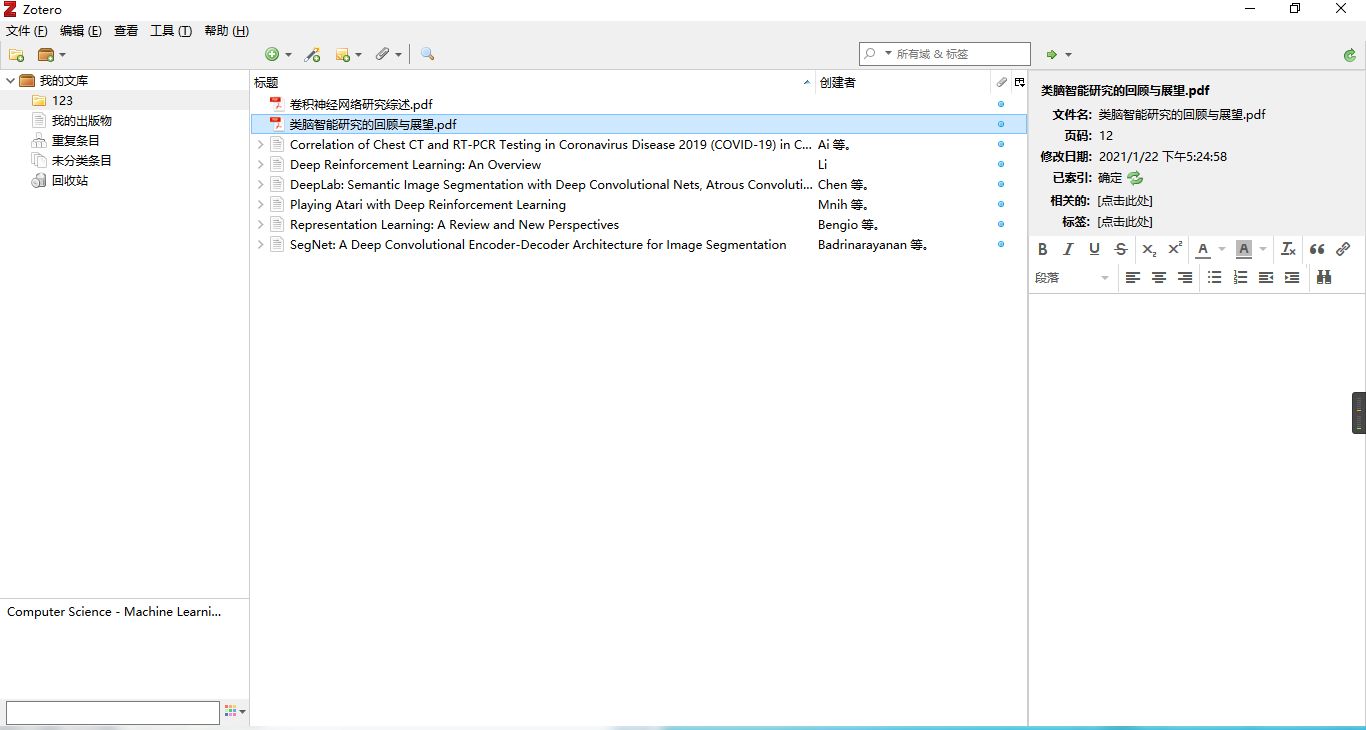
Task: Click the 回收站 trash icon
Action: pos(39,181)
